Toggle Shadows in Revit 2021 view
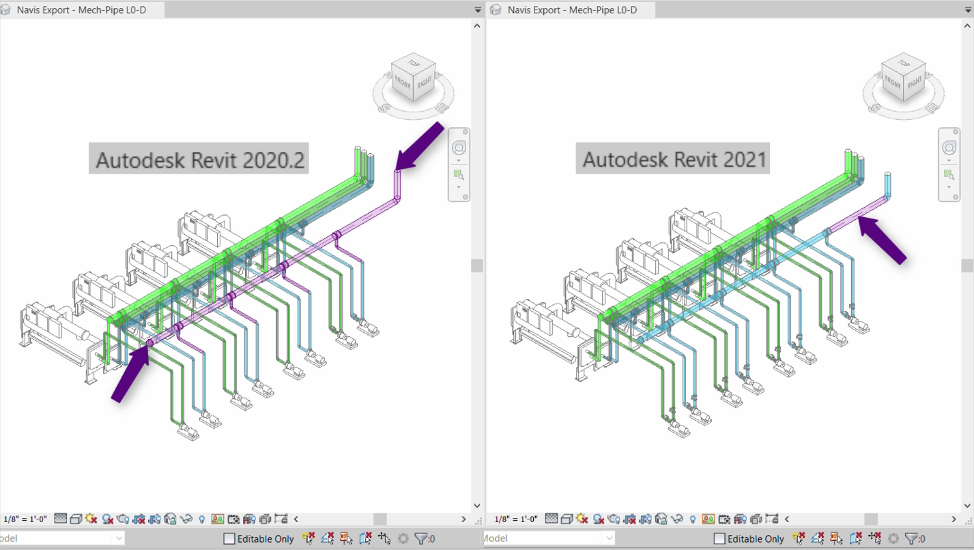 (x=598, y=518)
